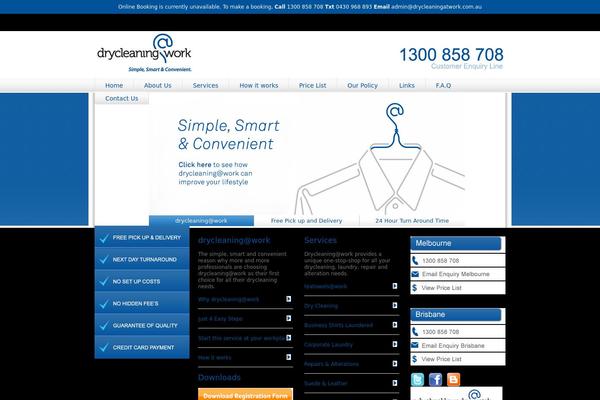The width and height of the screenshot is (600, 400).
Task: Click the envelope icon beside Email Enquiry Melbourne
Action: tap(415, 274)
